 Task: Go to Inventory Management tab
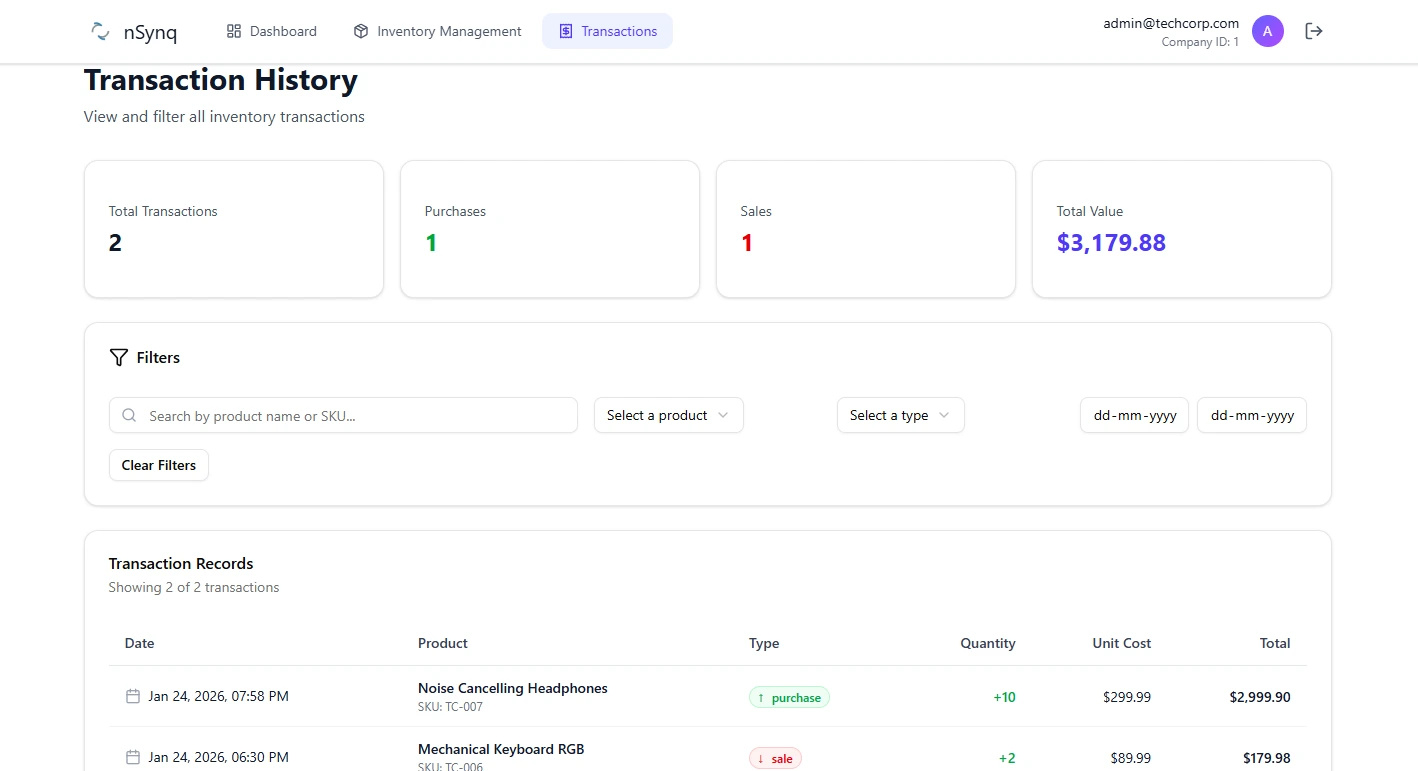click(x=438, y=31)
